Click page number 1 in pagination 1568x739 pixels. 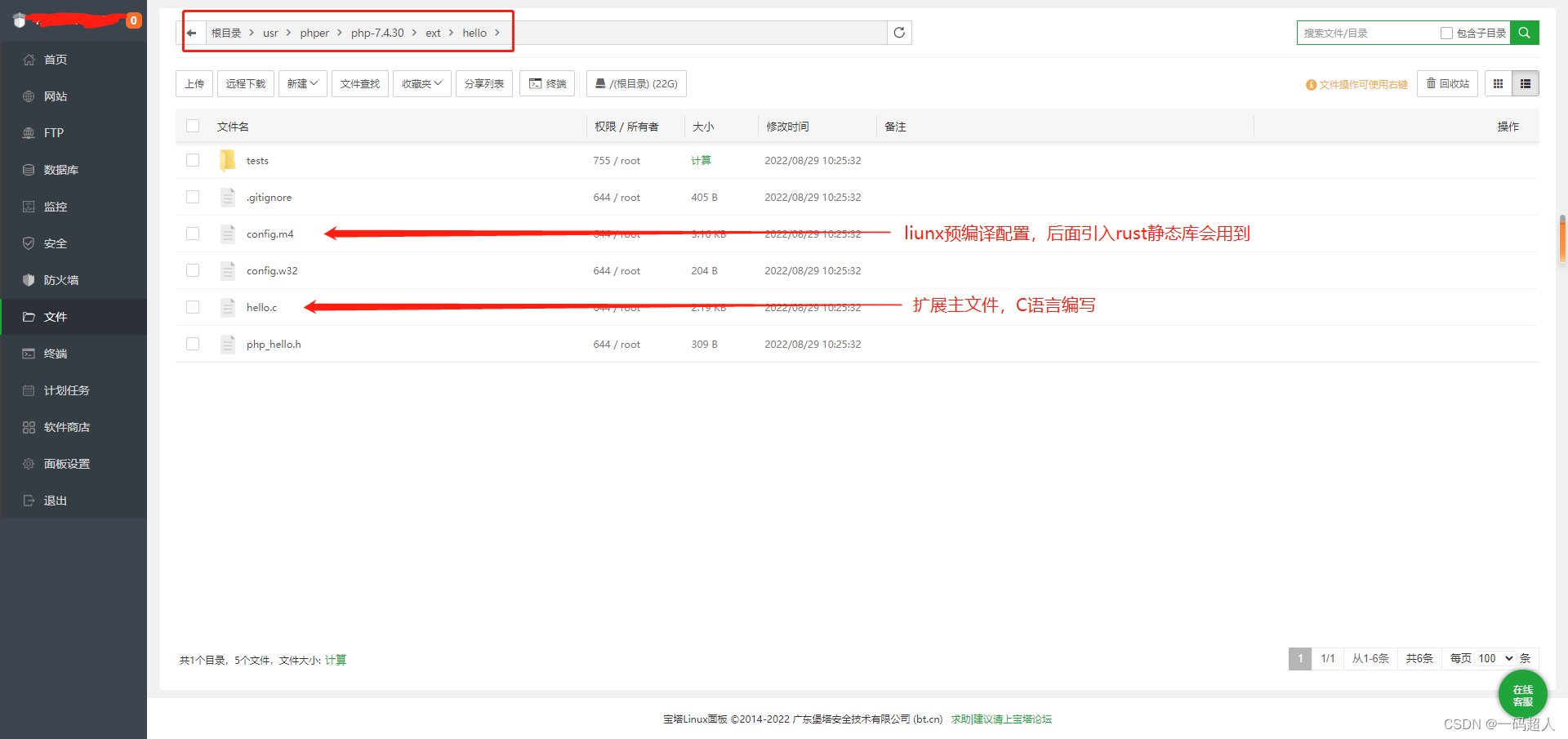[1300, 658]
